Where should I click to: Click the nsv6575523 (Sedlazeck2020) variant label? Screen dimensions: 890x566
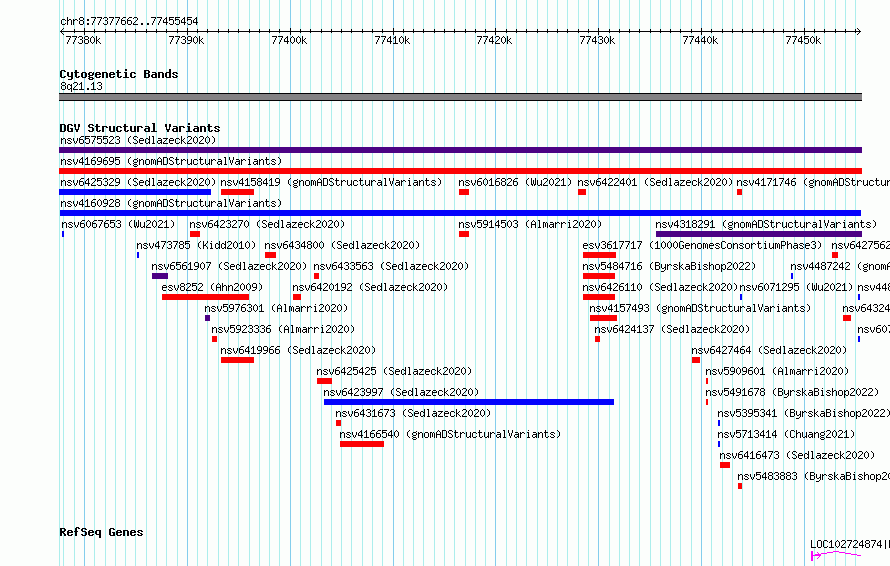(x=138, y=140)
